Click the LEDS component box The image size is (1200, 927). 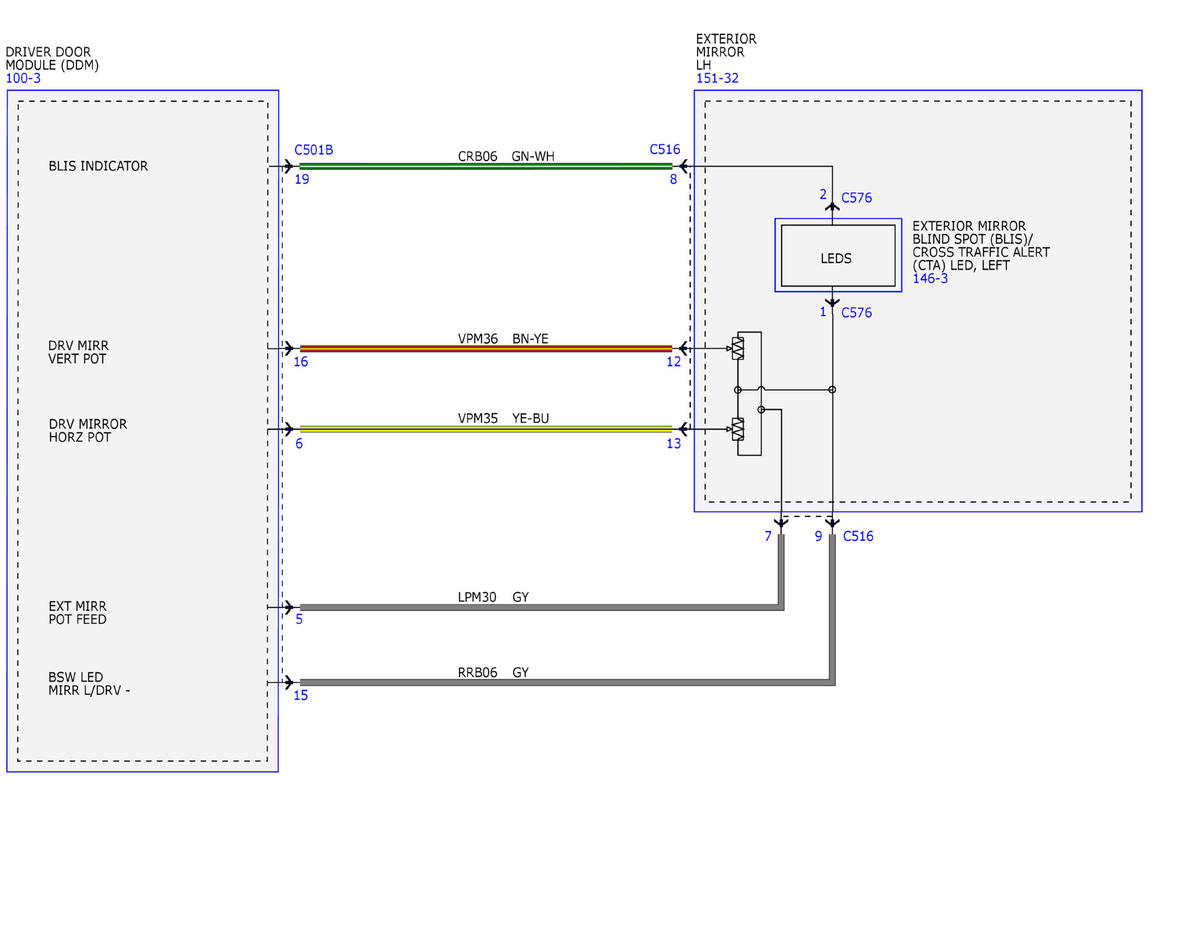(837, 258)
